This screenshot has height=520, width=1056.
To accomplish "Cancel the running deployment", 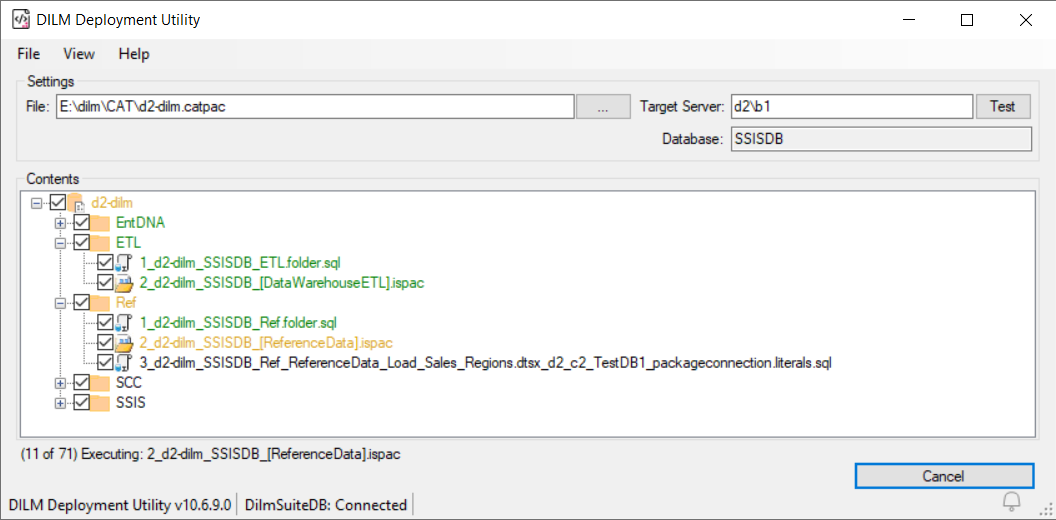I will tap(943, 476).
